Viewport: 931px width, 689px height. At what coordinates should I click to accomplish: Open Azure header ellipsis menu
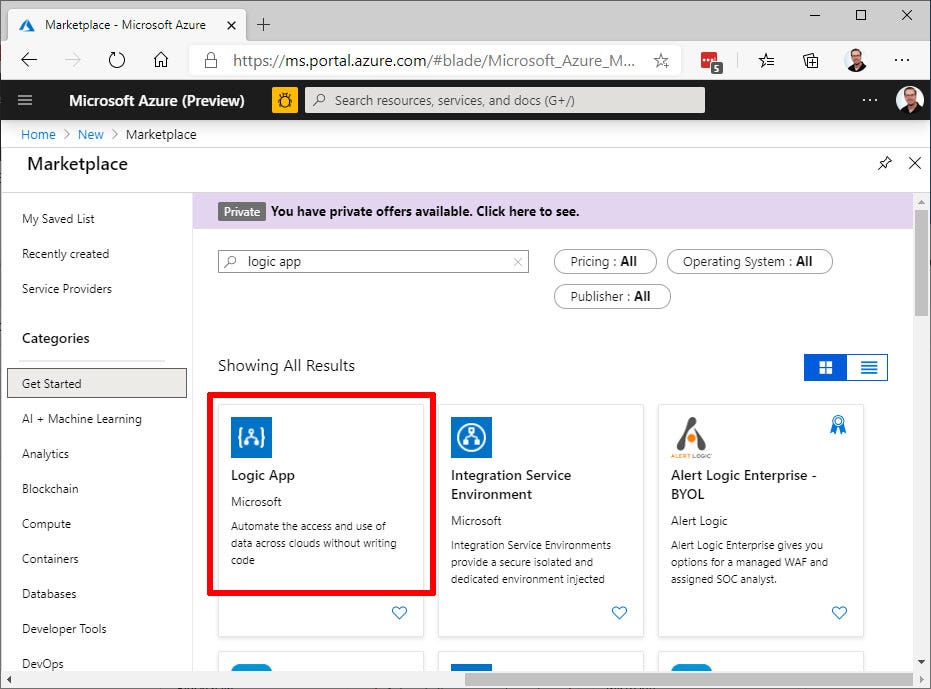[869, 100]
